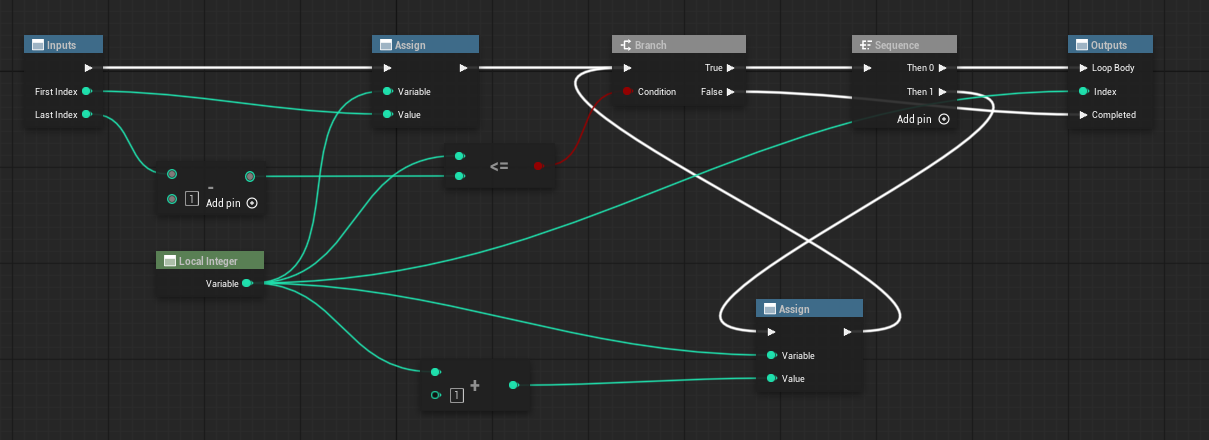Click the top Assign execution input pin
This screenshot has width=1209, height=440.
(x=387, y=68)
